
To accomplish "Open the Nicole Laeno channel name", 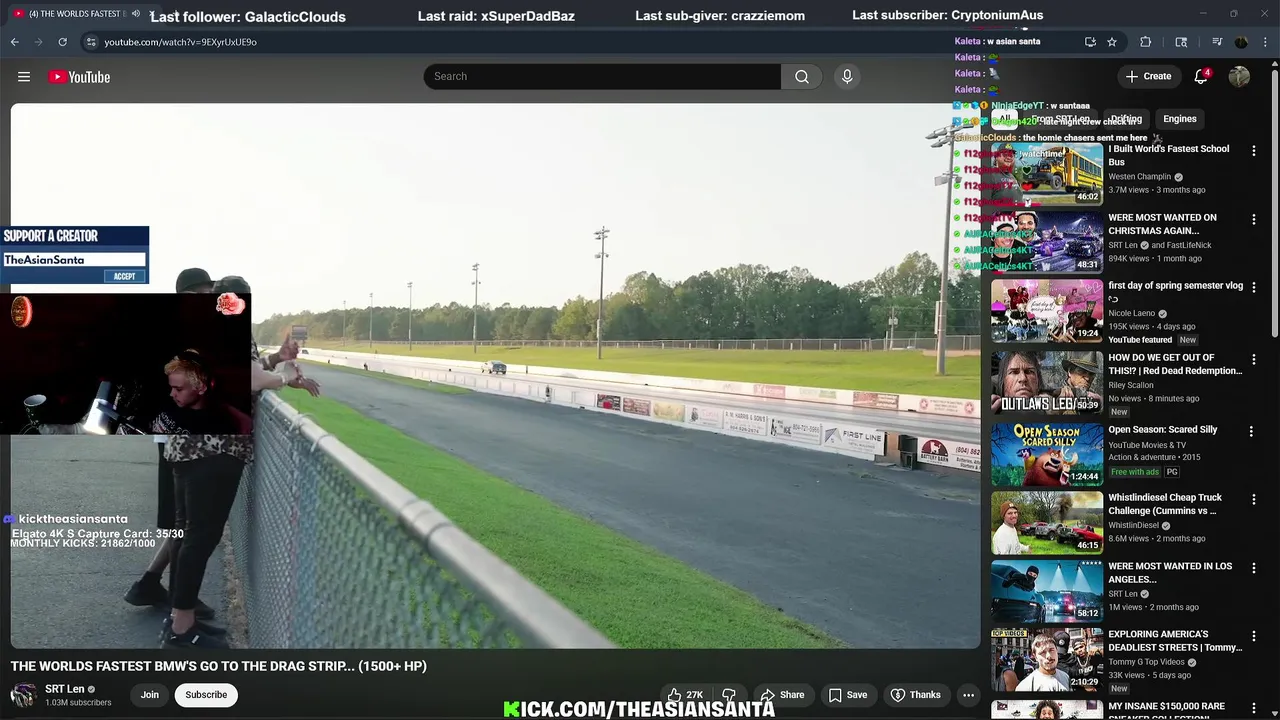I will [1131, 313].
